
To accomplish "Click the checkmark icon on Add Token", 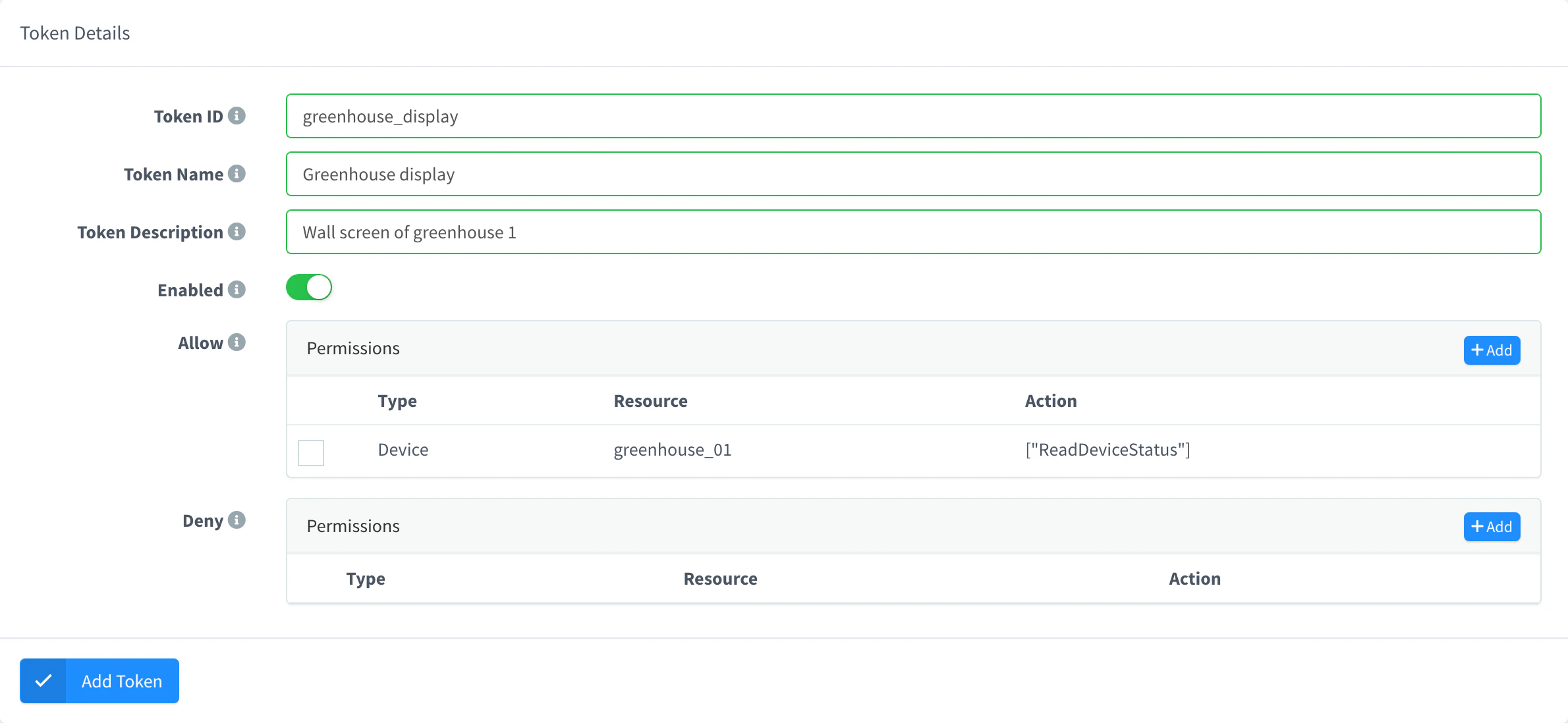I will coord(43,681).
